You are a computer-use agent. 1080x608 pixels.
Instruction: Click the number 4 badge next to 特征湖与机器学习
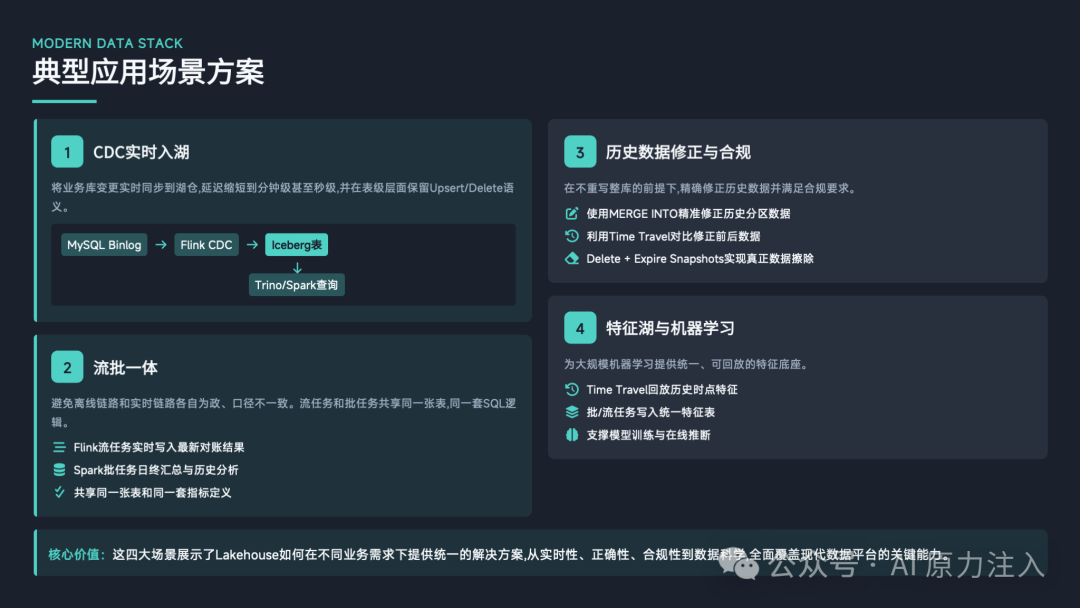(580, 328)
